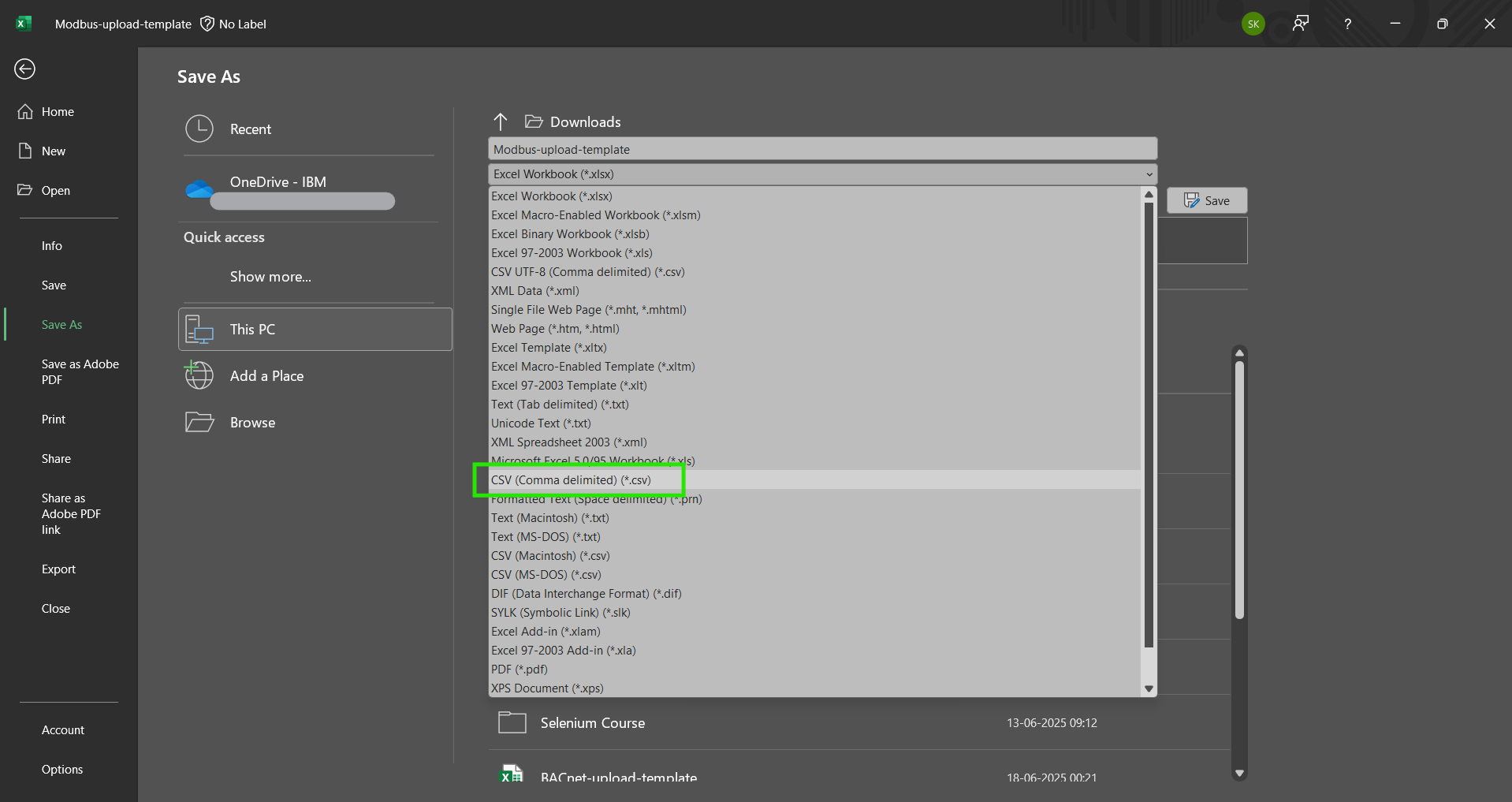1512x802 pixels.
Task: Select Excel Add-in (*.xlam)
Action: pyautogui.click(x=814, y=632)
